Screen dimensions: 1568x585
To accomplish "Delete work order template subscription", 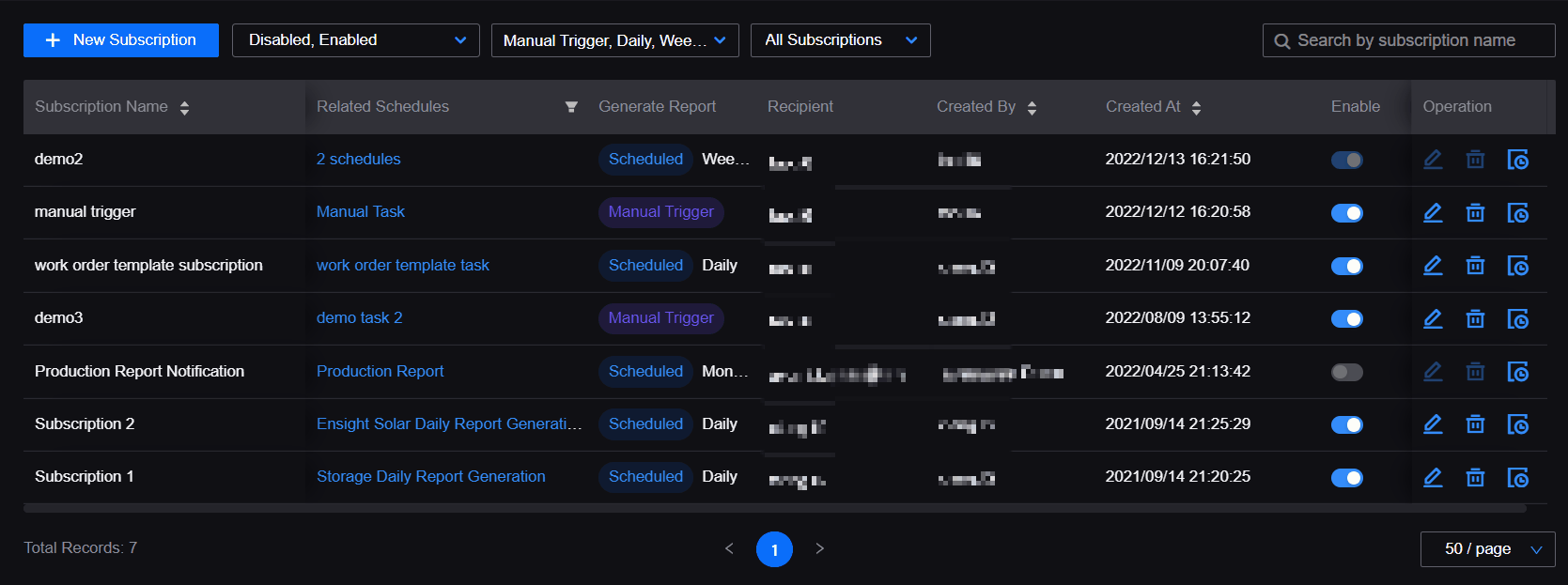I will tap(1475, 266).
